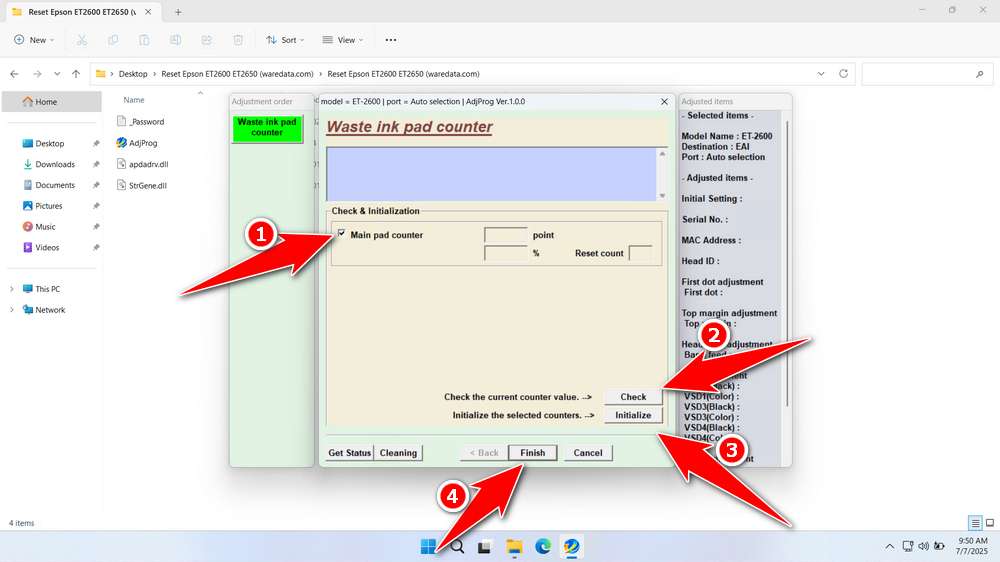1000x562 pixels.
Task: Go up one folder level arrow
Action: (x=76, y=74)
